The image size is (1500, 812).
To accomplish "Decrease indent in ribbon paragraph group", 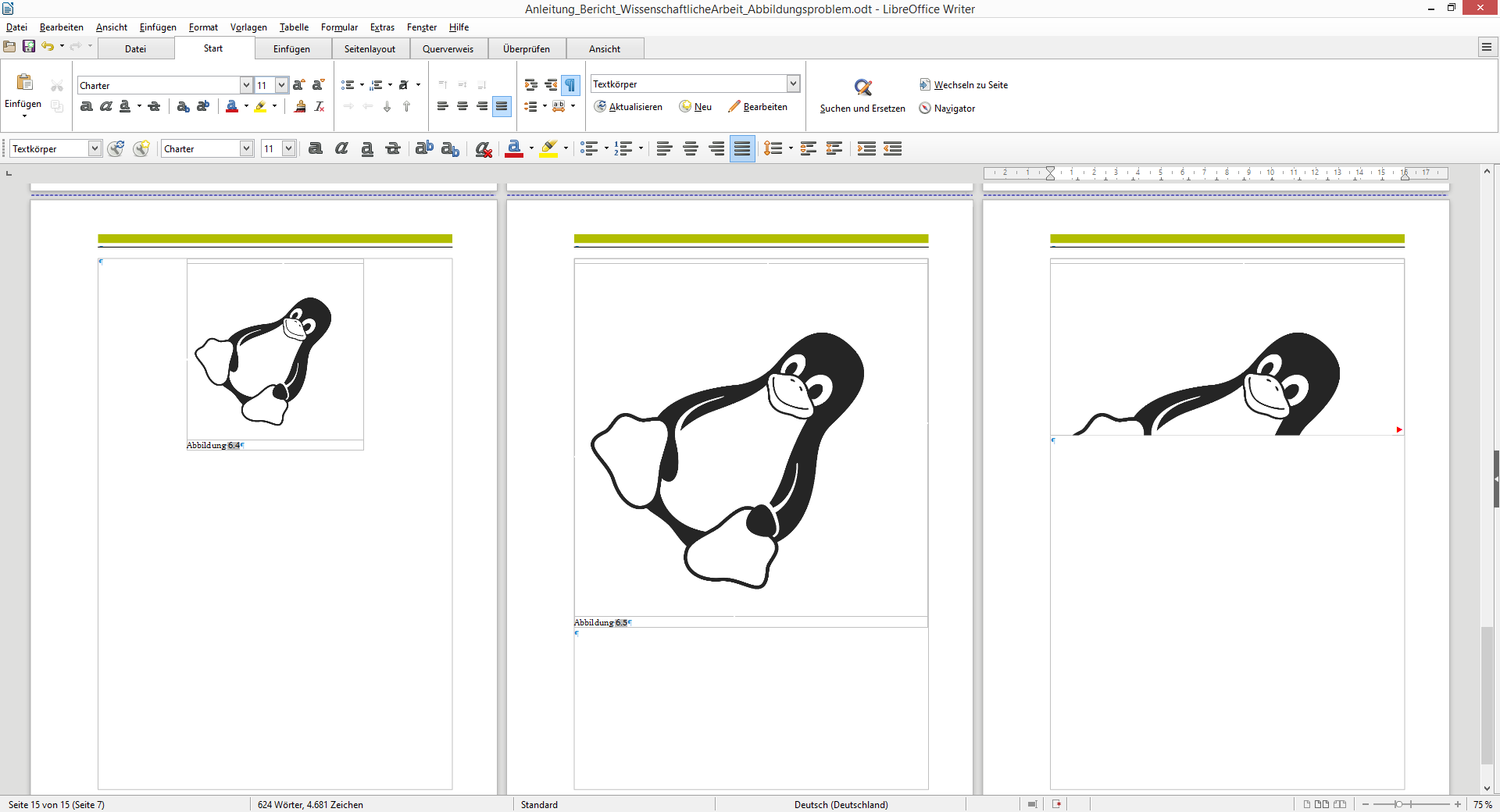I will pos(551,85).
